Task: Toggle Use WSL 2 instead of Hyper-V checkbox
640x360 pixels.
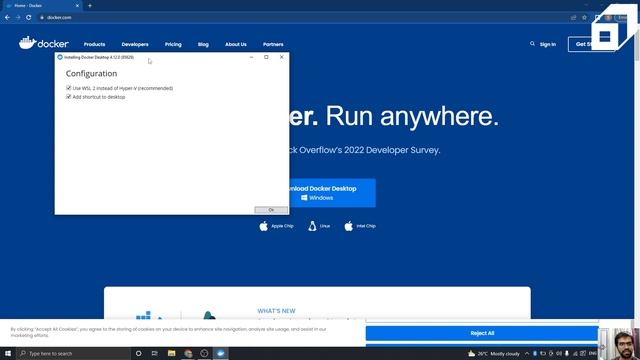Action: click(69, 88)
